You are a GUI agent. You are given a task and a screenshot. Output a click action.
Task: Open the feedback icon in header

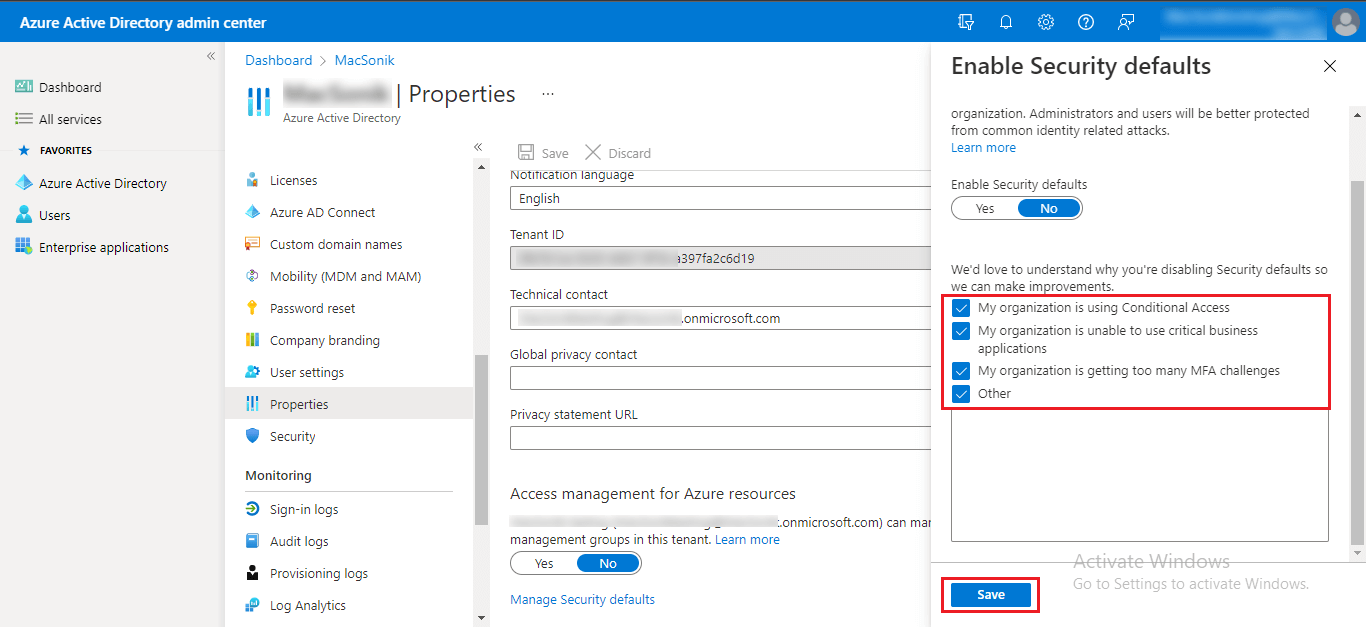[1127, 22]
